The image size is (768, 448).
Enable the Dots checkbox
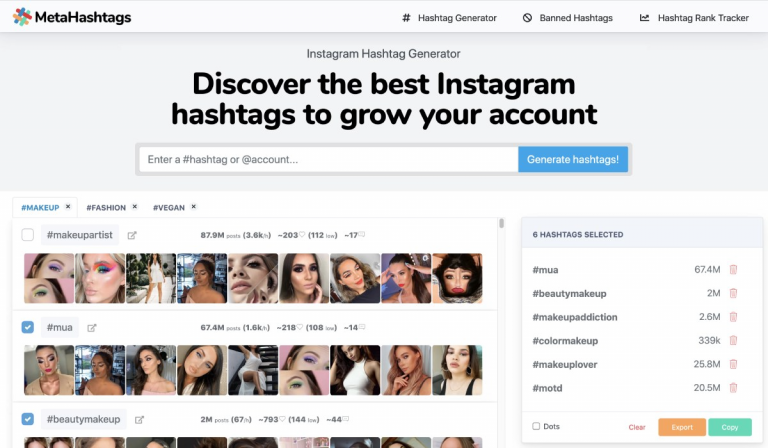click(536, 426)
